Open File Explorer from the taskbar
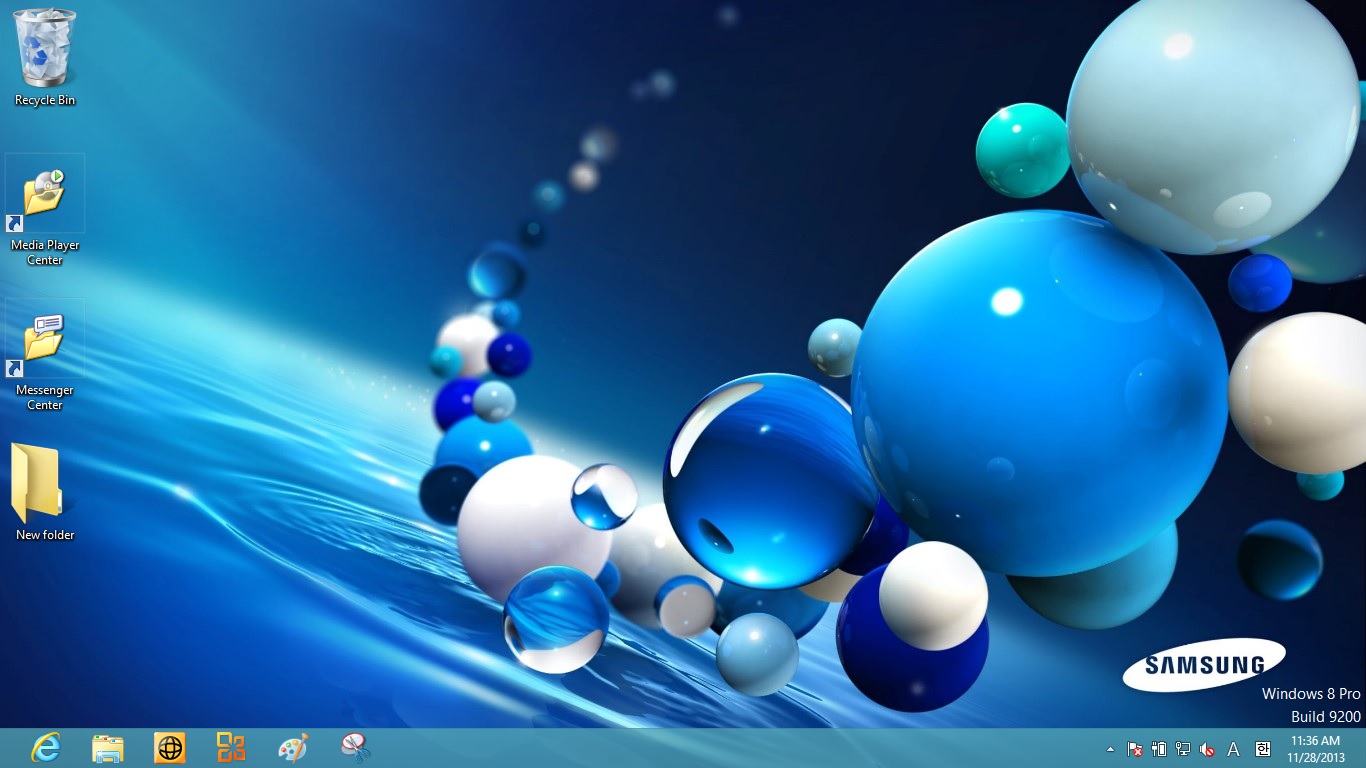 [x=108, y=748]
